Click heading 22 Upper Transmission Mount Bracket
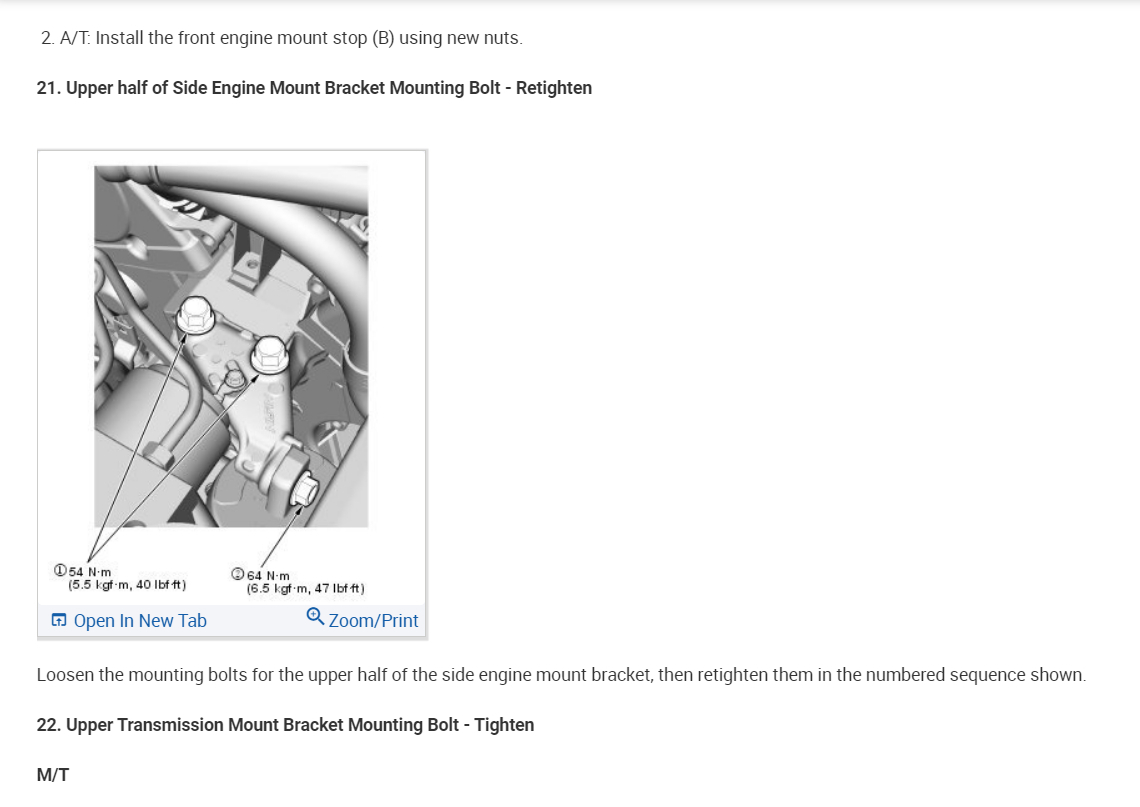 285,725
